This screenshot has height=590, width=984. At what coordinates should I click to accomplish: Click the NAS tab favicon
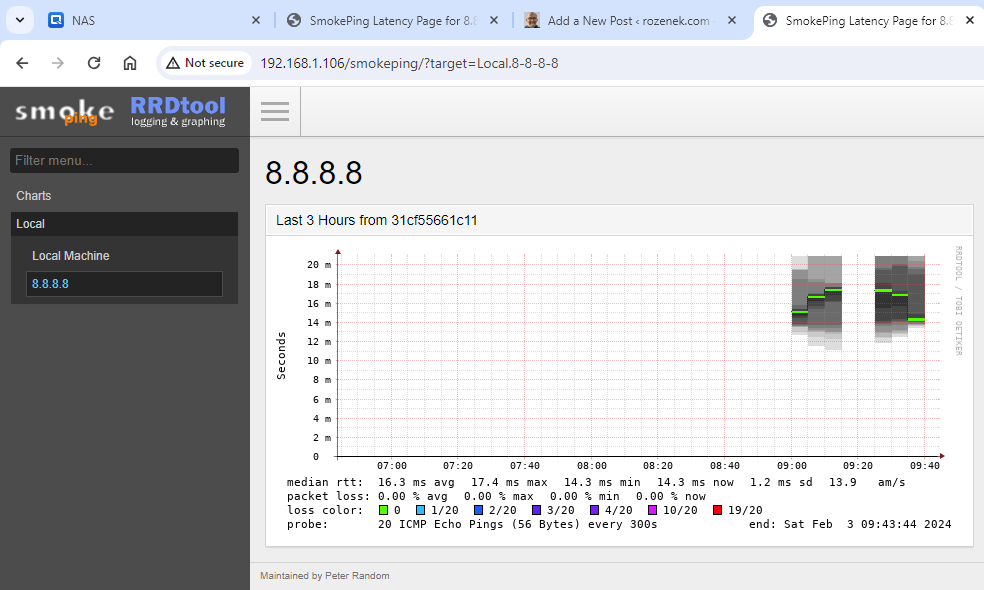(x=56, y=20)
